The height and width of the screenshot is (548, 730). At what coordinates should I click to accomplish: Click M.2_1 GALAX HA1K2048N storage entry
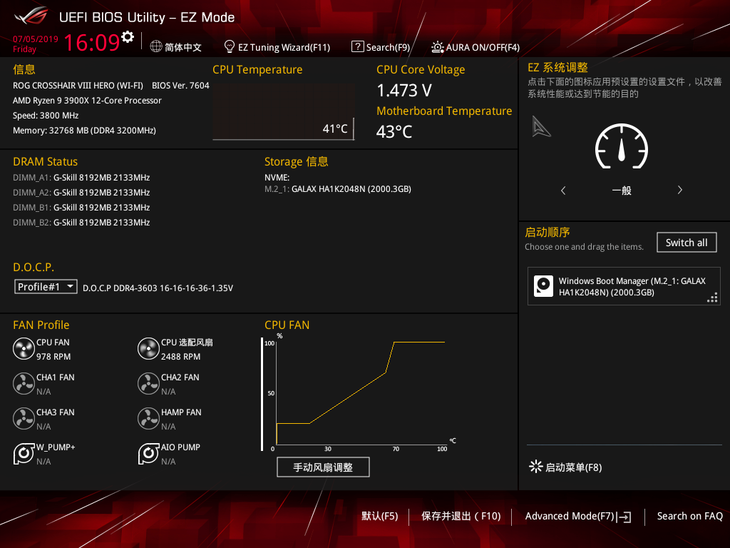(338, 189)
